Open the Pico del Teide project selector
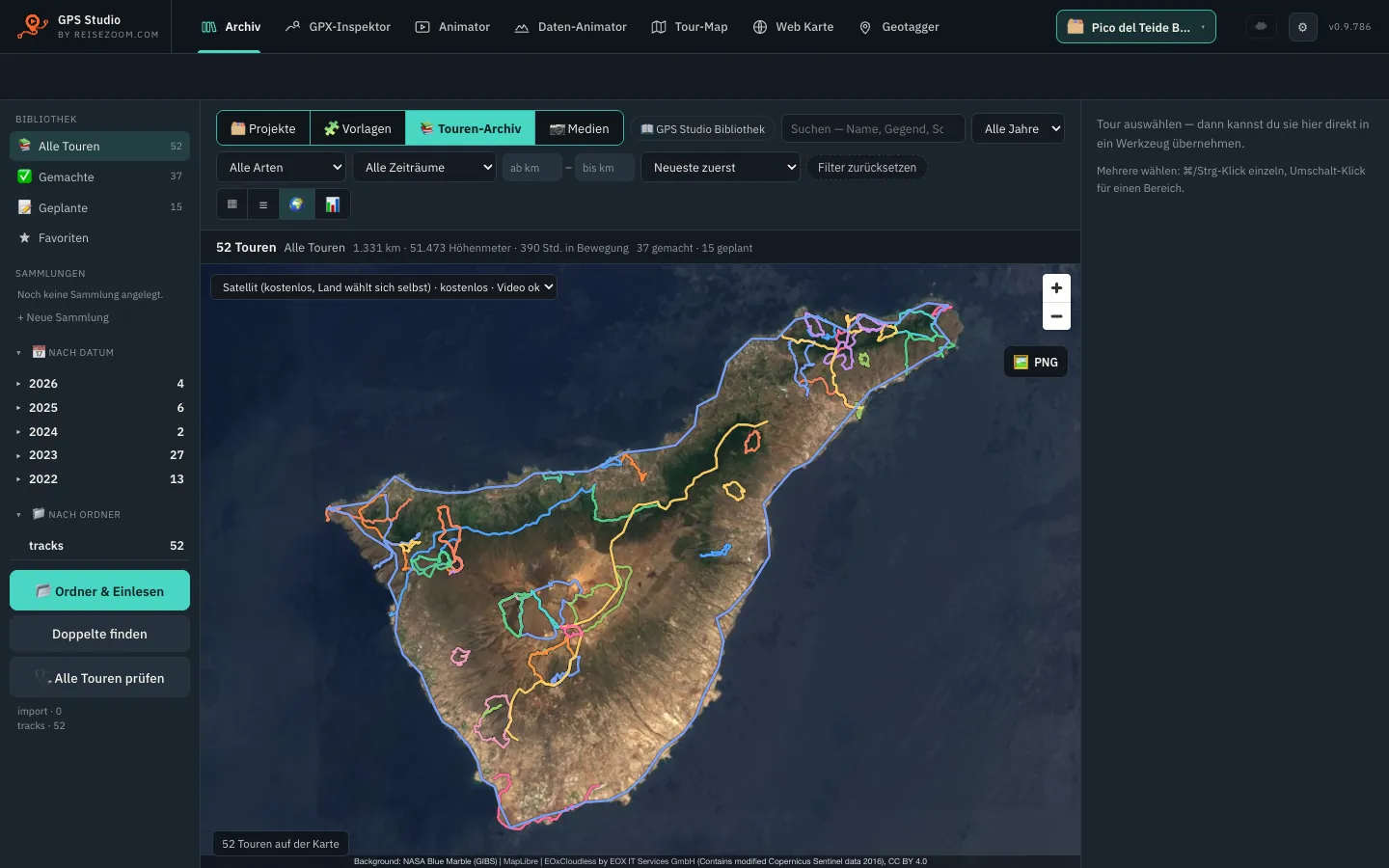Image resolution: width=1389 pixels, height=868 pixels. point(1136,27)
